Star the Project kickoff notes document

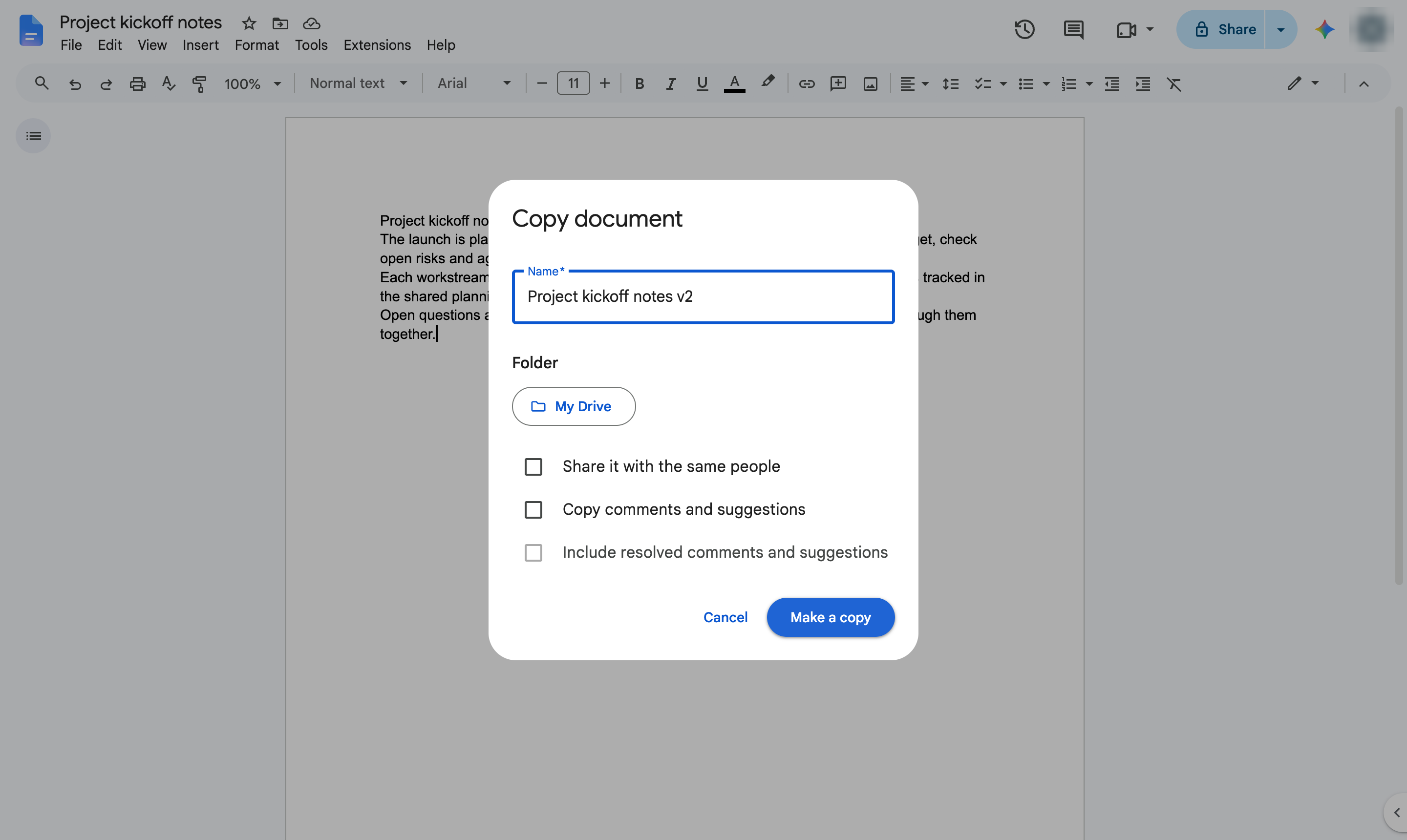pos(249,23)
